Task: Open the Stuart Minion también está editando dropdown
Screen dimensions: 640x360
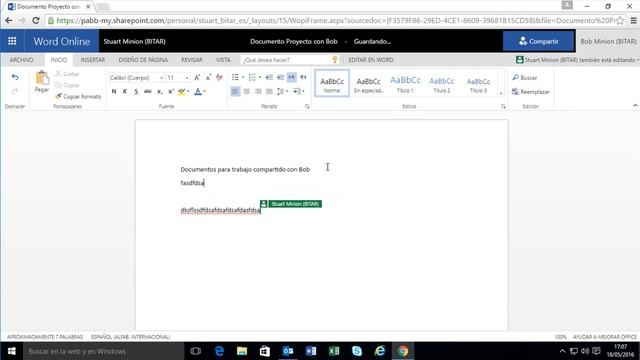Action: [x=577, y=60]
